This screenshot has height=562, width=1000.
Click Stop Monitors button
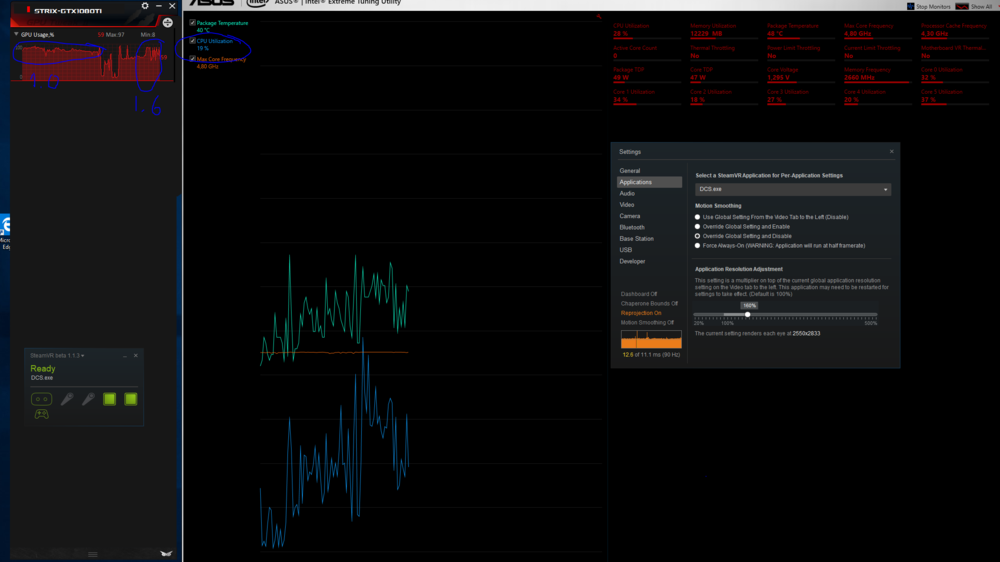tap(929, 6)
